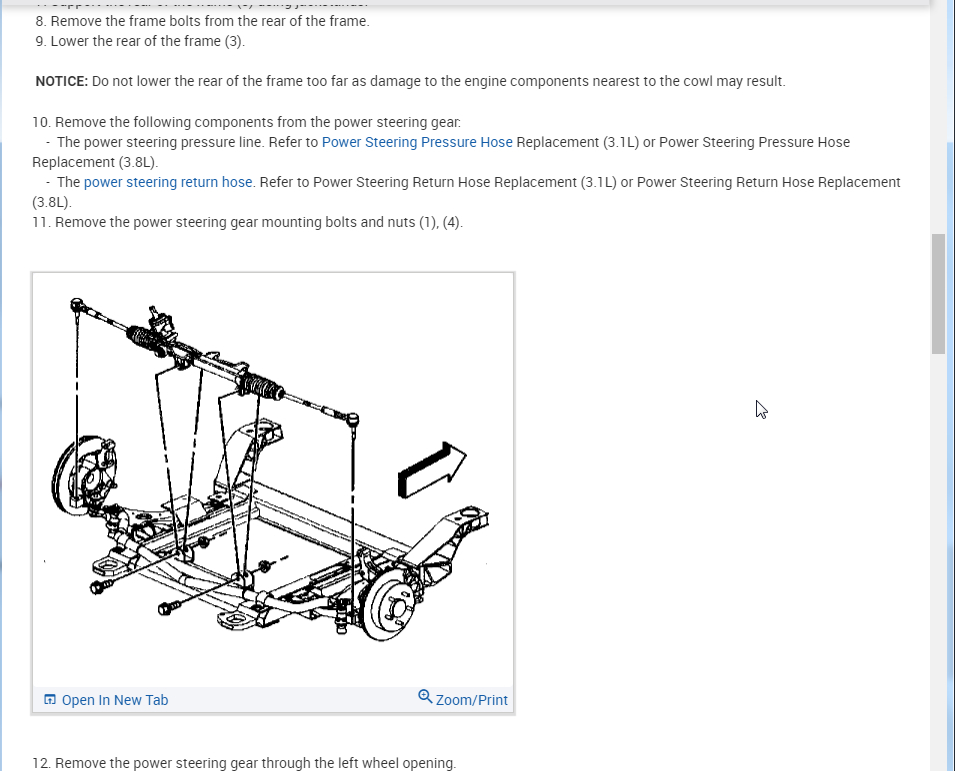Open the power steering return hose link
955x771 pixels.
[167, 182]
